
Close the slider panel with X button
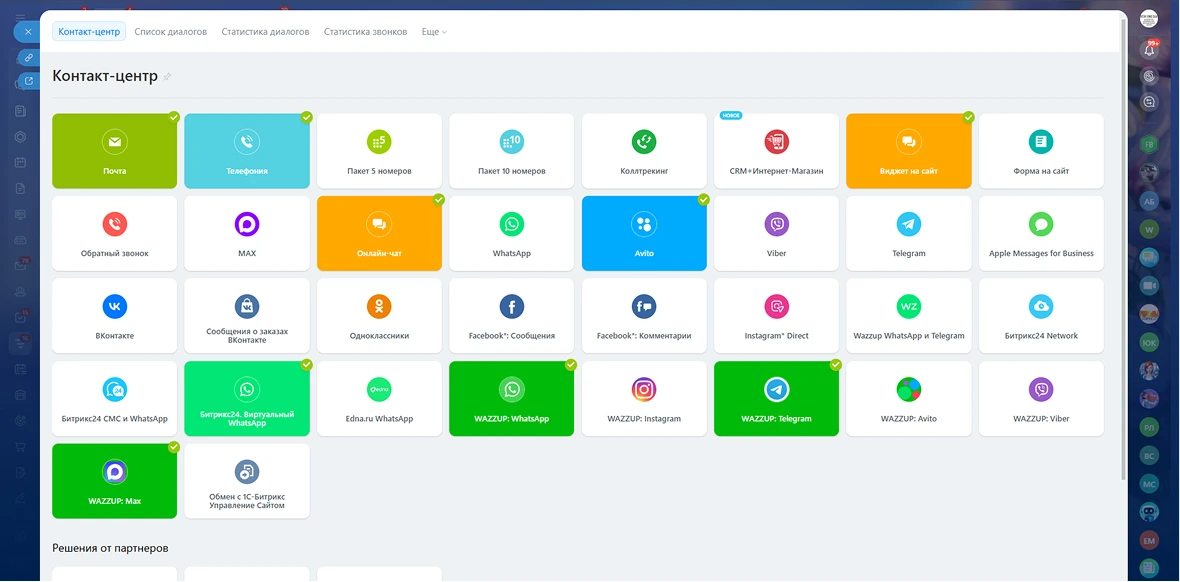click(x=28, y=32)
